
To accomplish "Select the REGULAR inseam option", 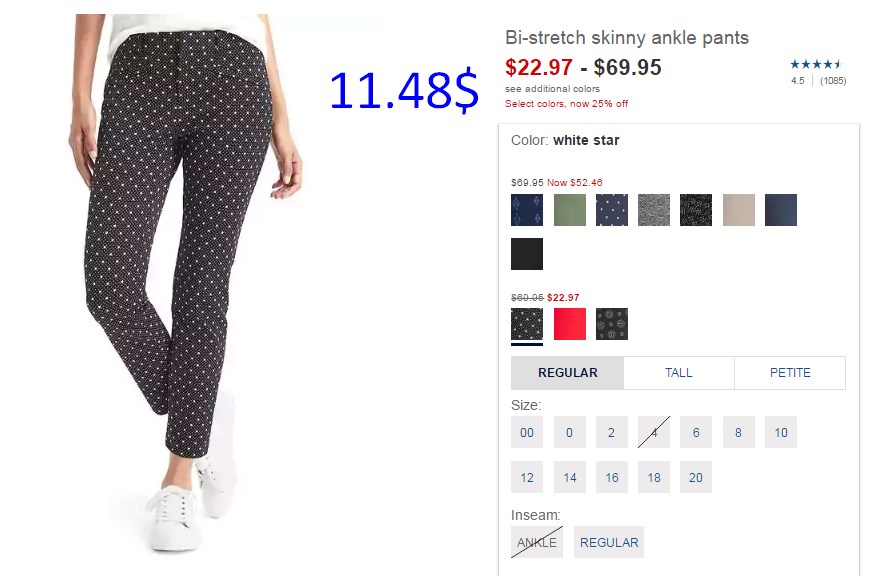I will [x=609, y=542].
